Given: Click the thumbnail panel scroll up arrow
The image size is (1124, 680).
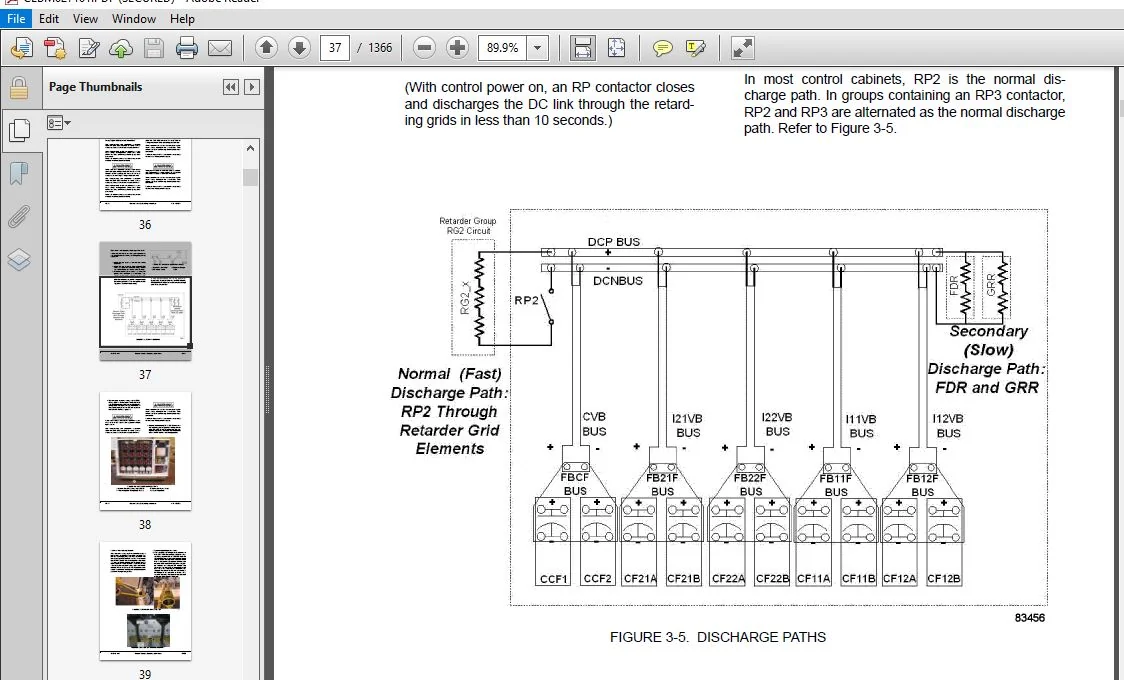Looking at the screenshot, I should [x=250, y=148].
